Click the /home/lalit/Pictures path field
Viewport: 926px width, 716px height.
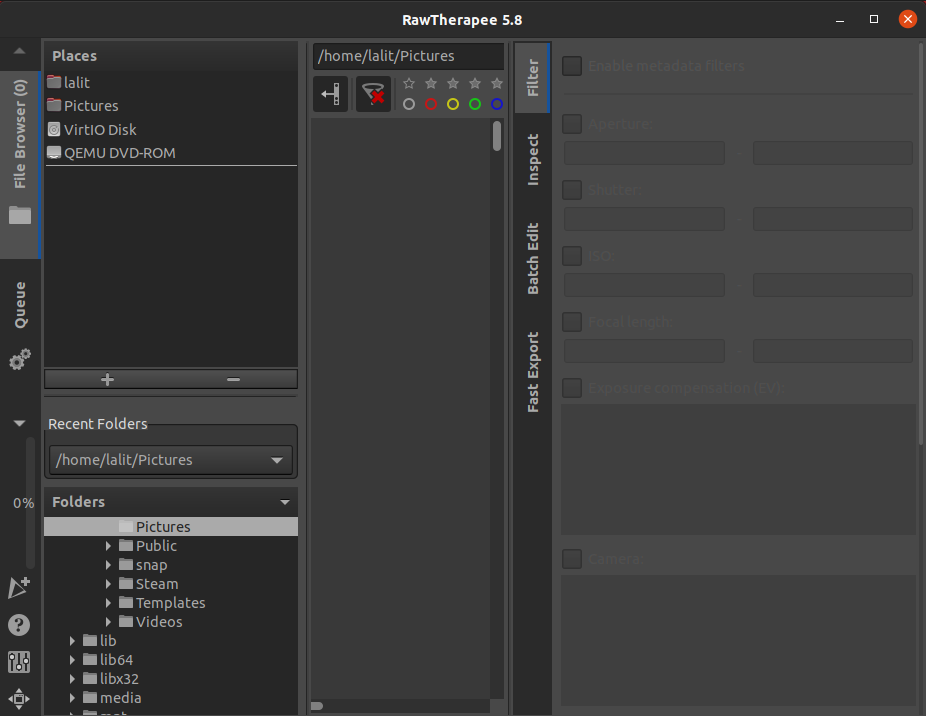point(407,56)
